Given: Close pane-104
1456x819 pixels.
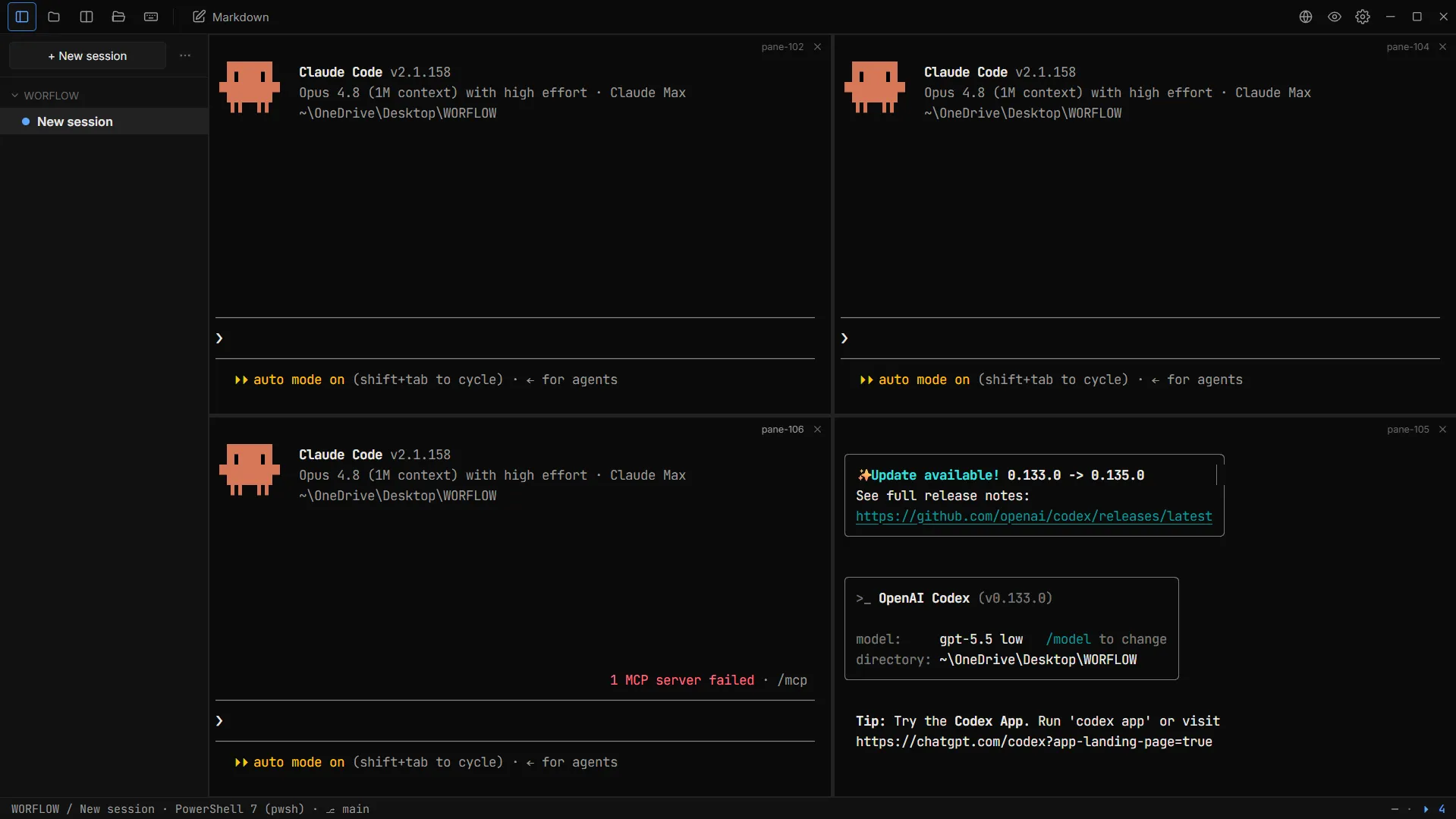Looking at the screenshot, I should click(x=1443, y=47).
